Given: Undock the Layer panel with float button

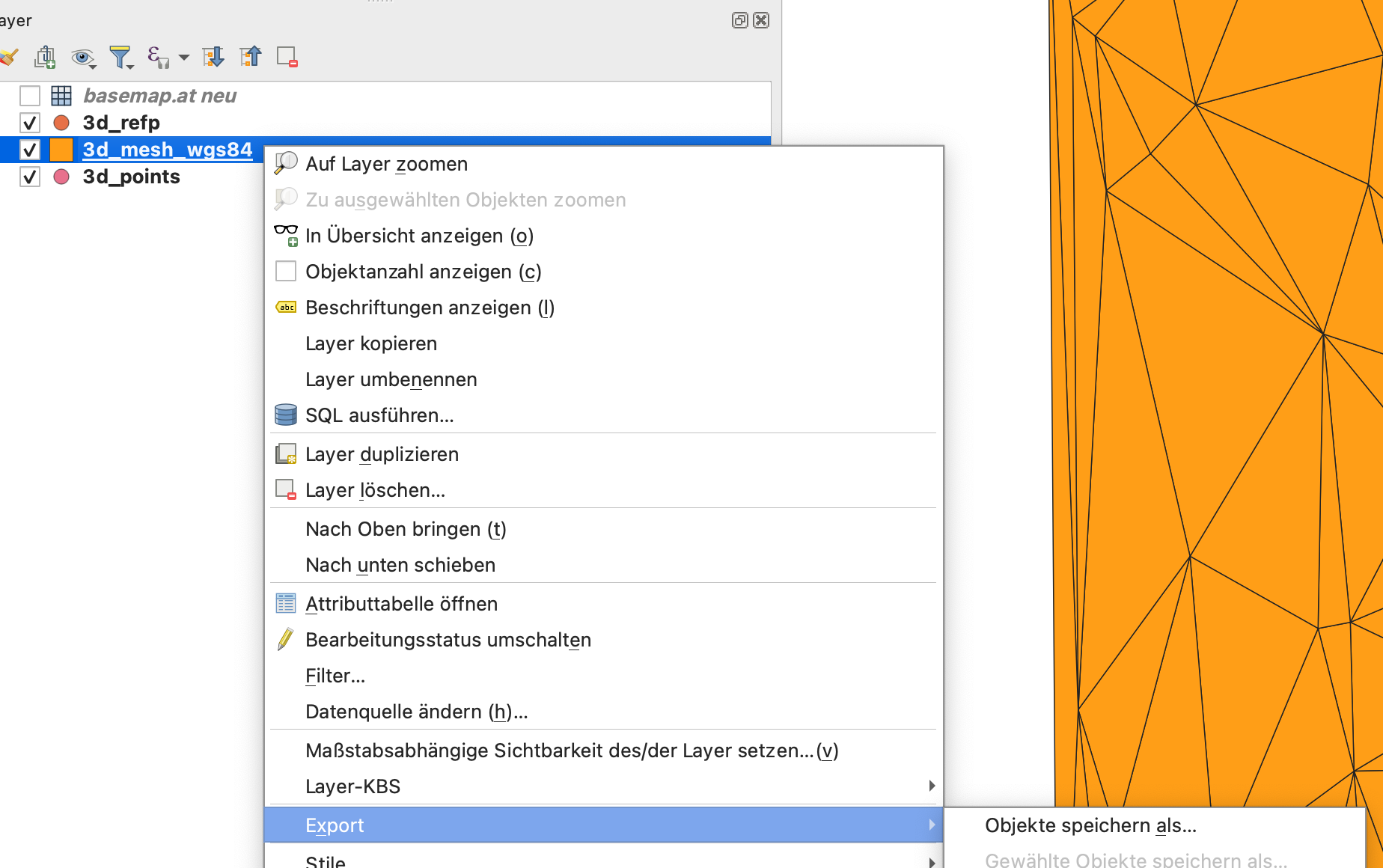Looking at the screenshot, I should point(739,20).
